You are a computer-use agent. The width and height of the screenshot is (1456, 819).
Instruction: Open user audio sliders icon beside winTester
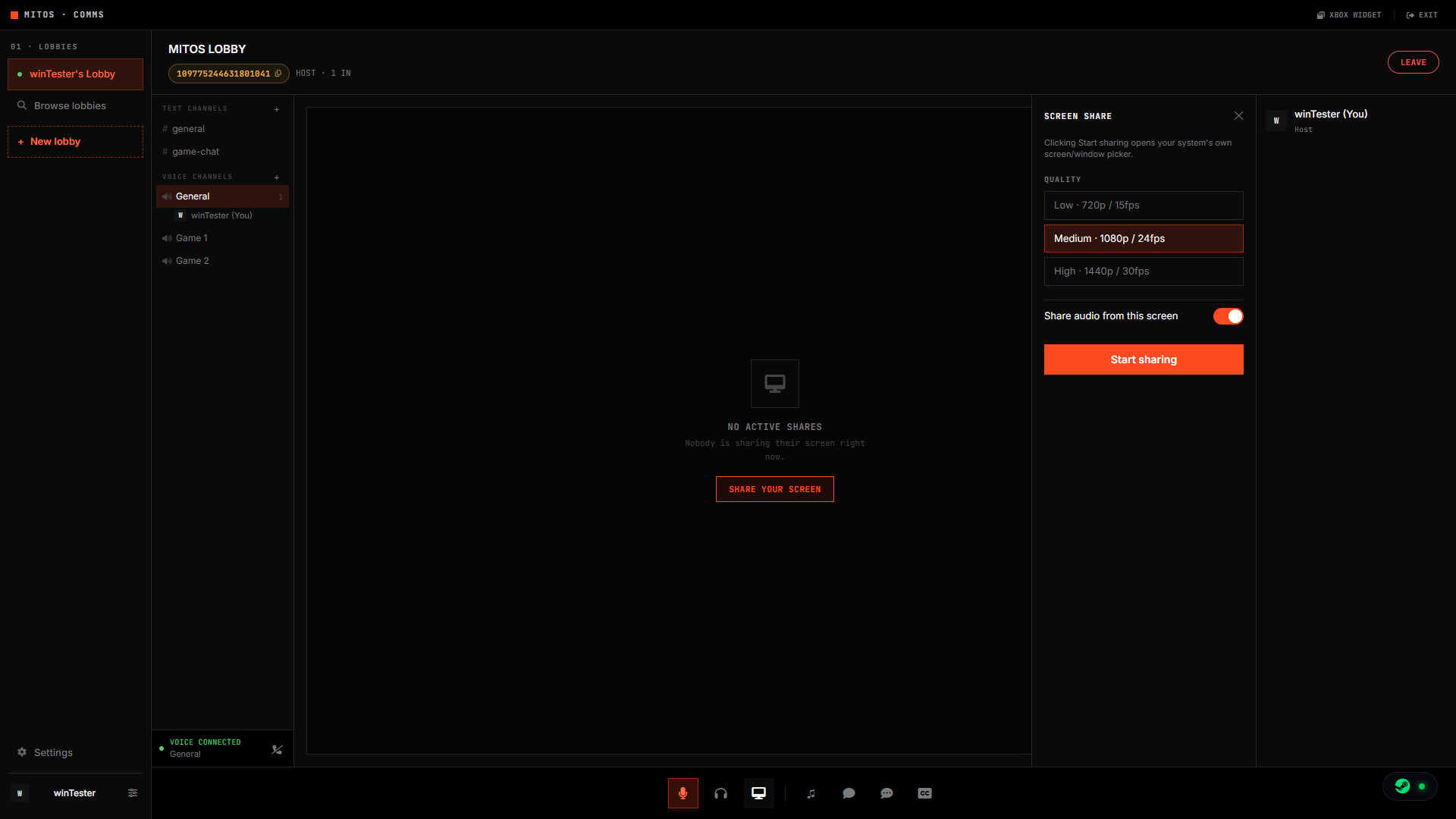pos(133,793)
